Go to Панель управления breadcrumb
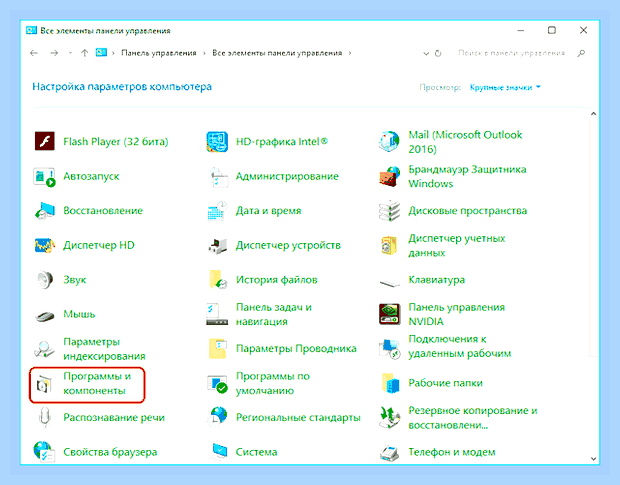The width and height of the screenshot is (620, 485). coord(159,53)
